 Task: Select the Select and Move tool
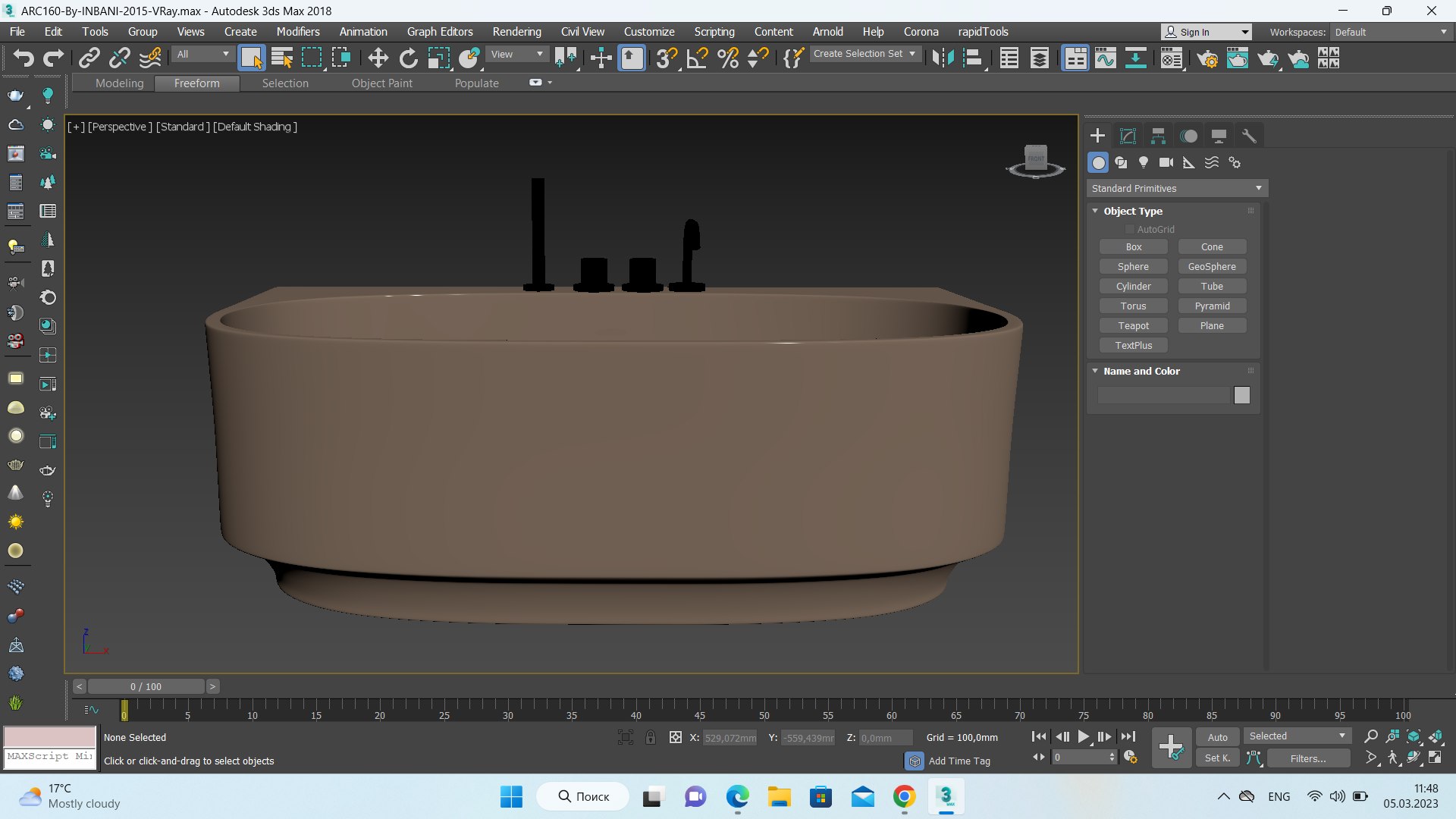click(378, 58)
